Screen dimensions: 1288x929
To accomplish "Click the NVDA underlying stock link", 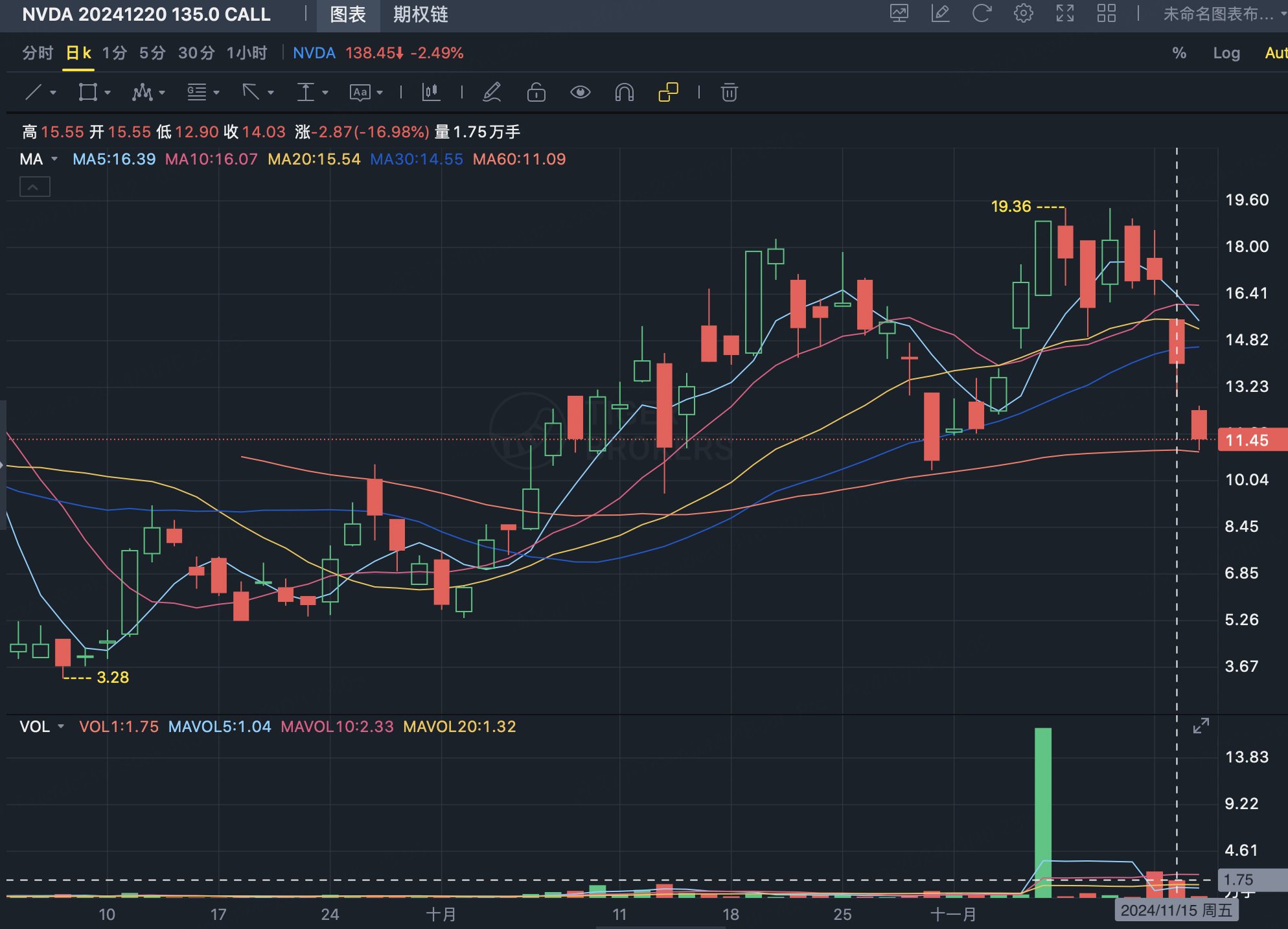I will 314,53.
